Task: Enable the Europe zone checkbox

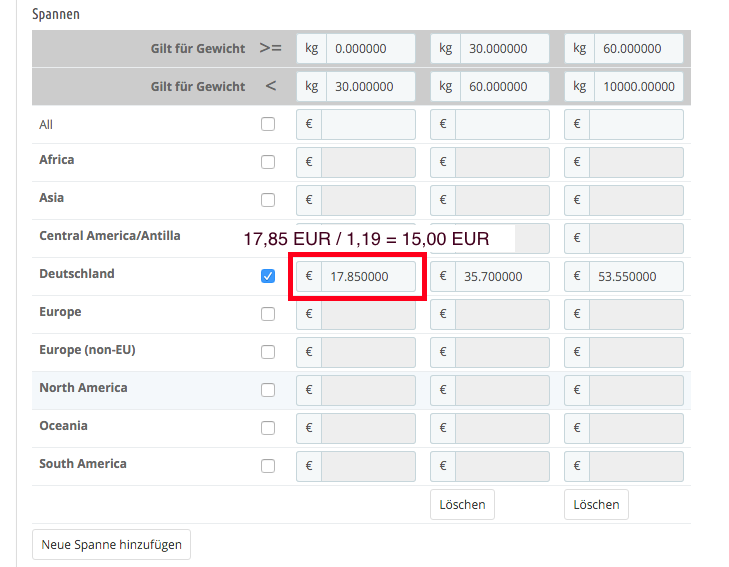Action: pyautogui.click(x=267, y=314)
